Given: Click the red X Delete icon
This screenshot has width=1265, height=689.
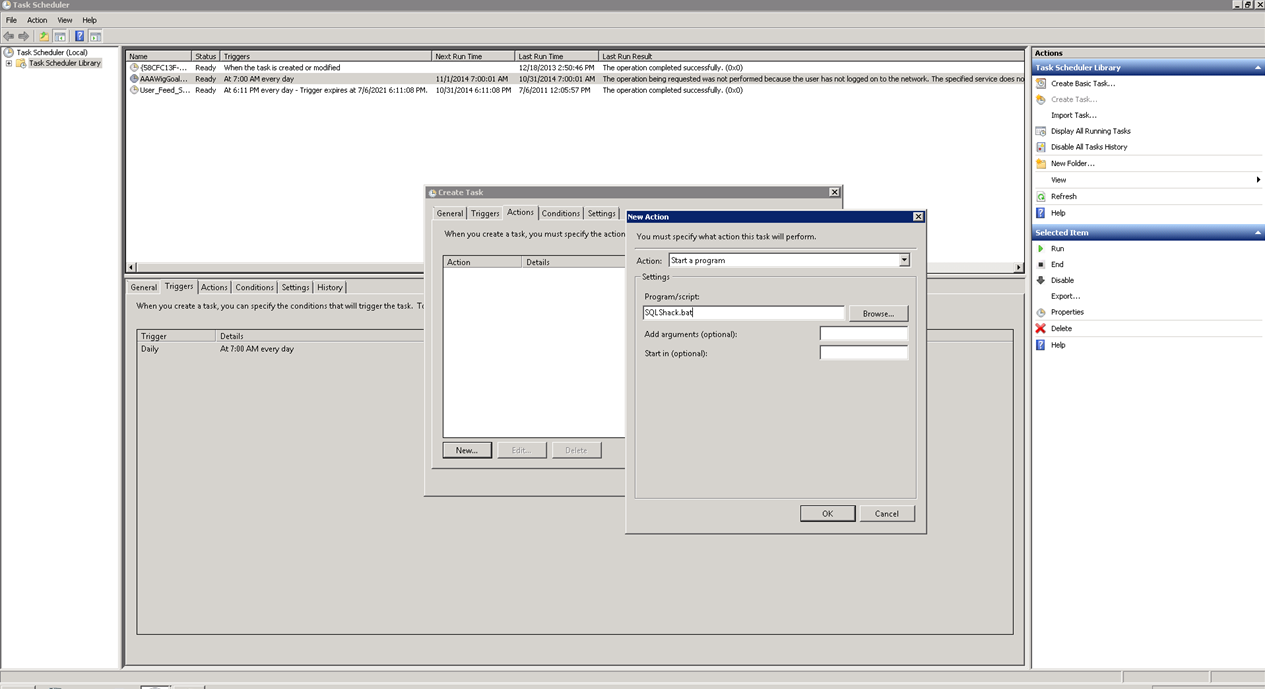Looking at the screenshot, I should 1041,328.
